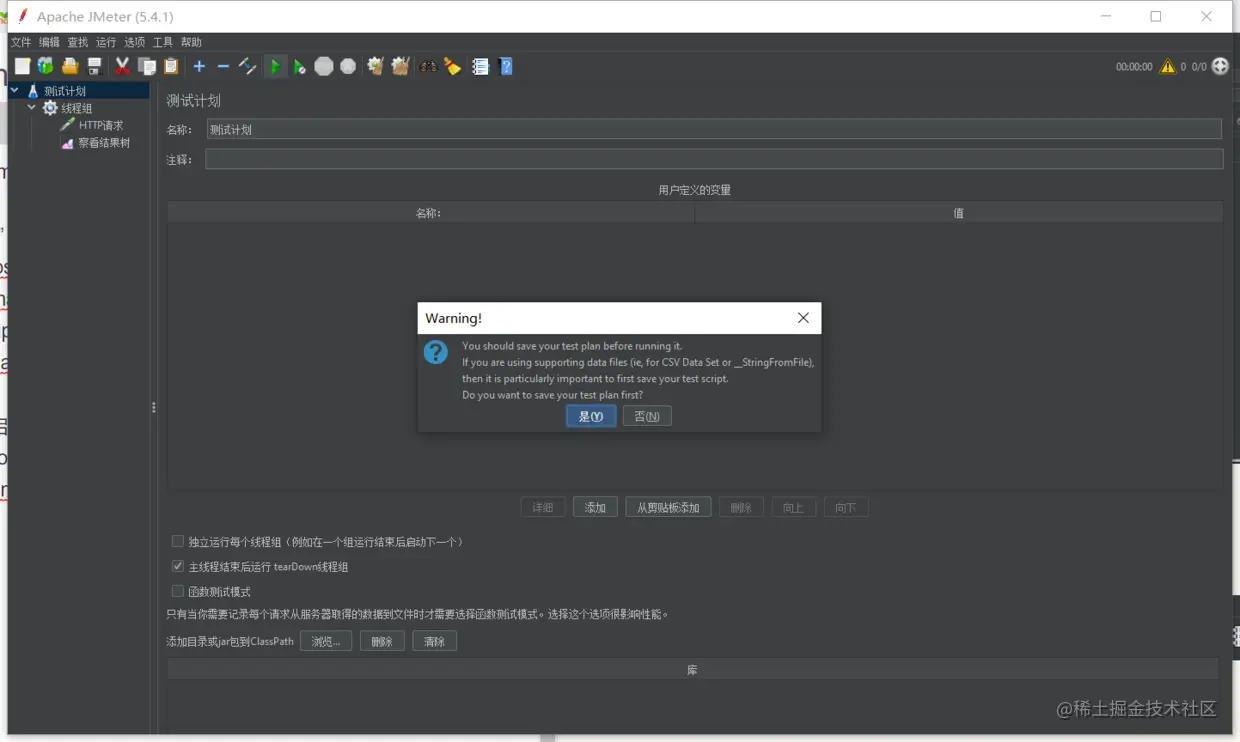The width and height of the screenshot is (1240, 742).
Task: Open the 选项 menu
Action: [135, 42]
